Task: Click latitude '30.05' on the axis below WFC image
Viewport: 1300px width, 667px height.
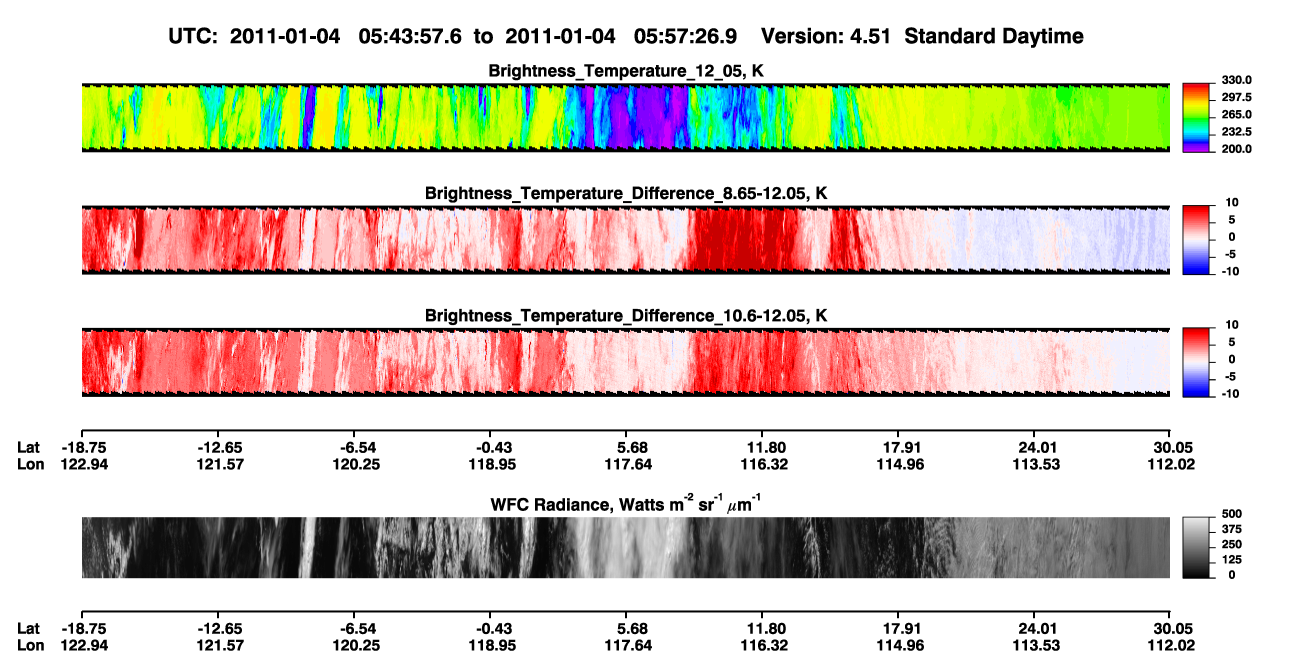Action: coord(1170,628)
